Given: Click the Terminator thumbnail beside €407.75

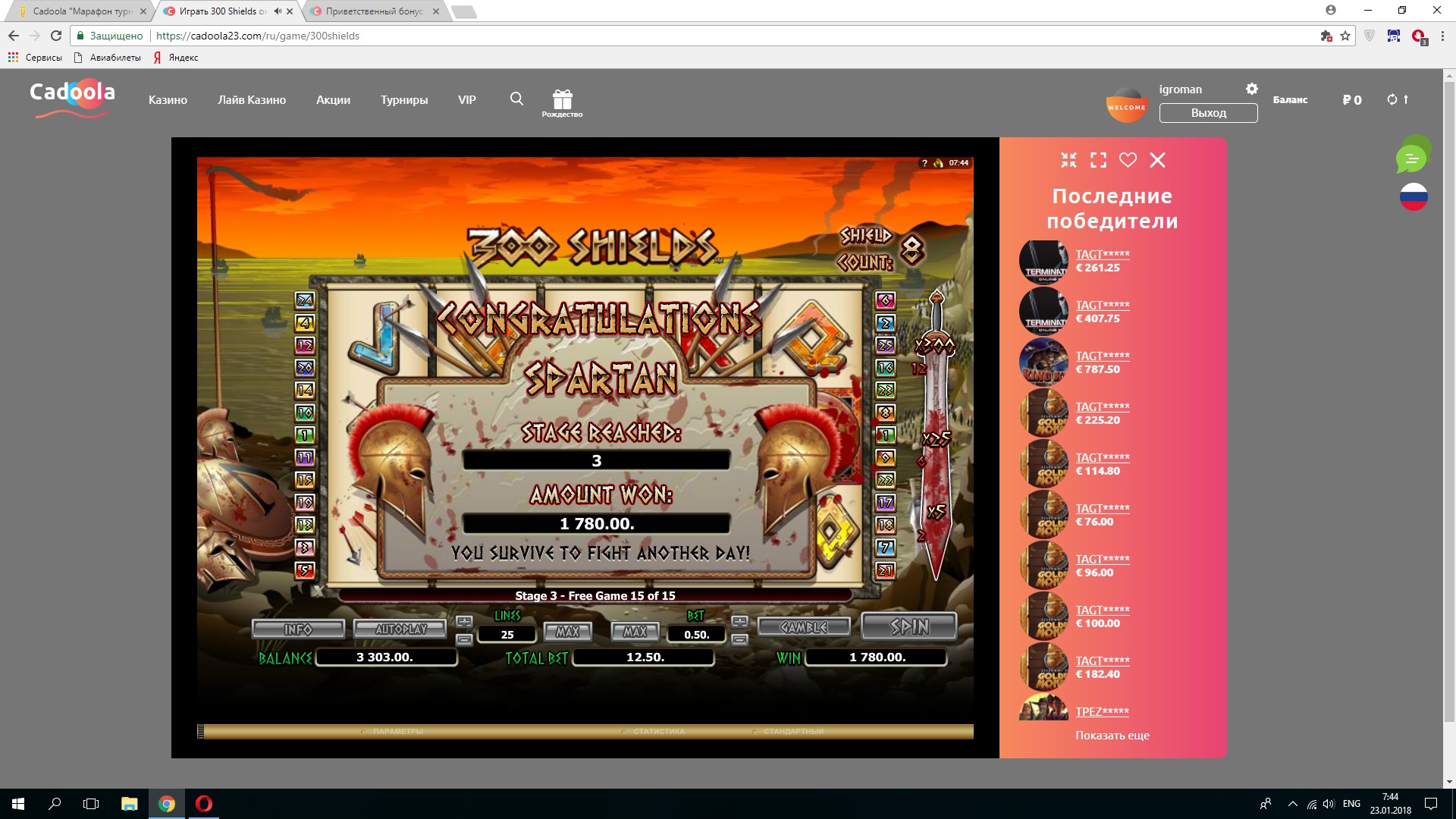Looking at the screenshot, I should 1043,312.
